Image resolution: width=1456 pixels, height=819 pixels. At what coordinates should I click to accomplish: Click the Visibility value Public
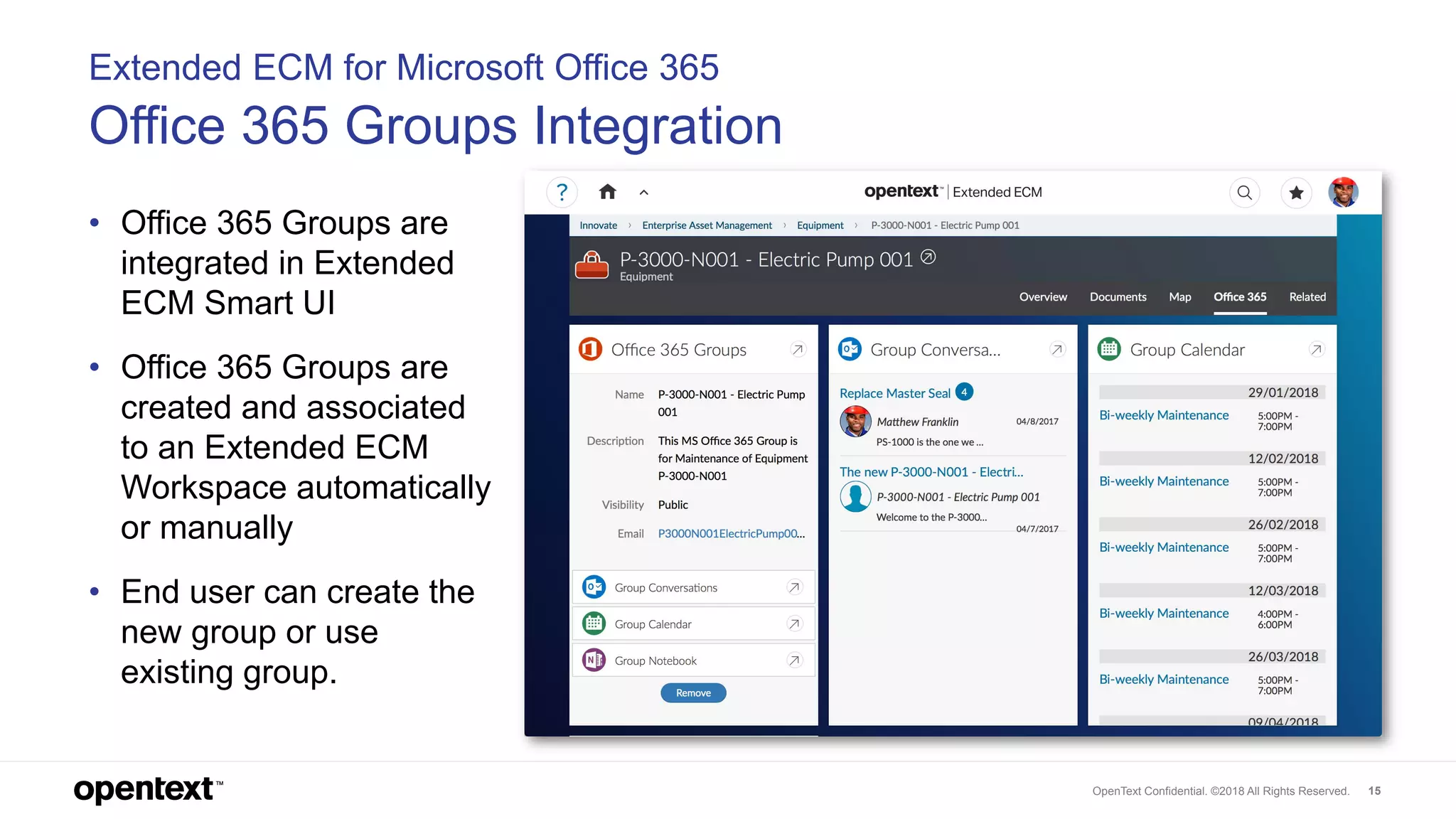[x=673, y=505]
